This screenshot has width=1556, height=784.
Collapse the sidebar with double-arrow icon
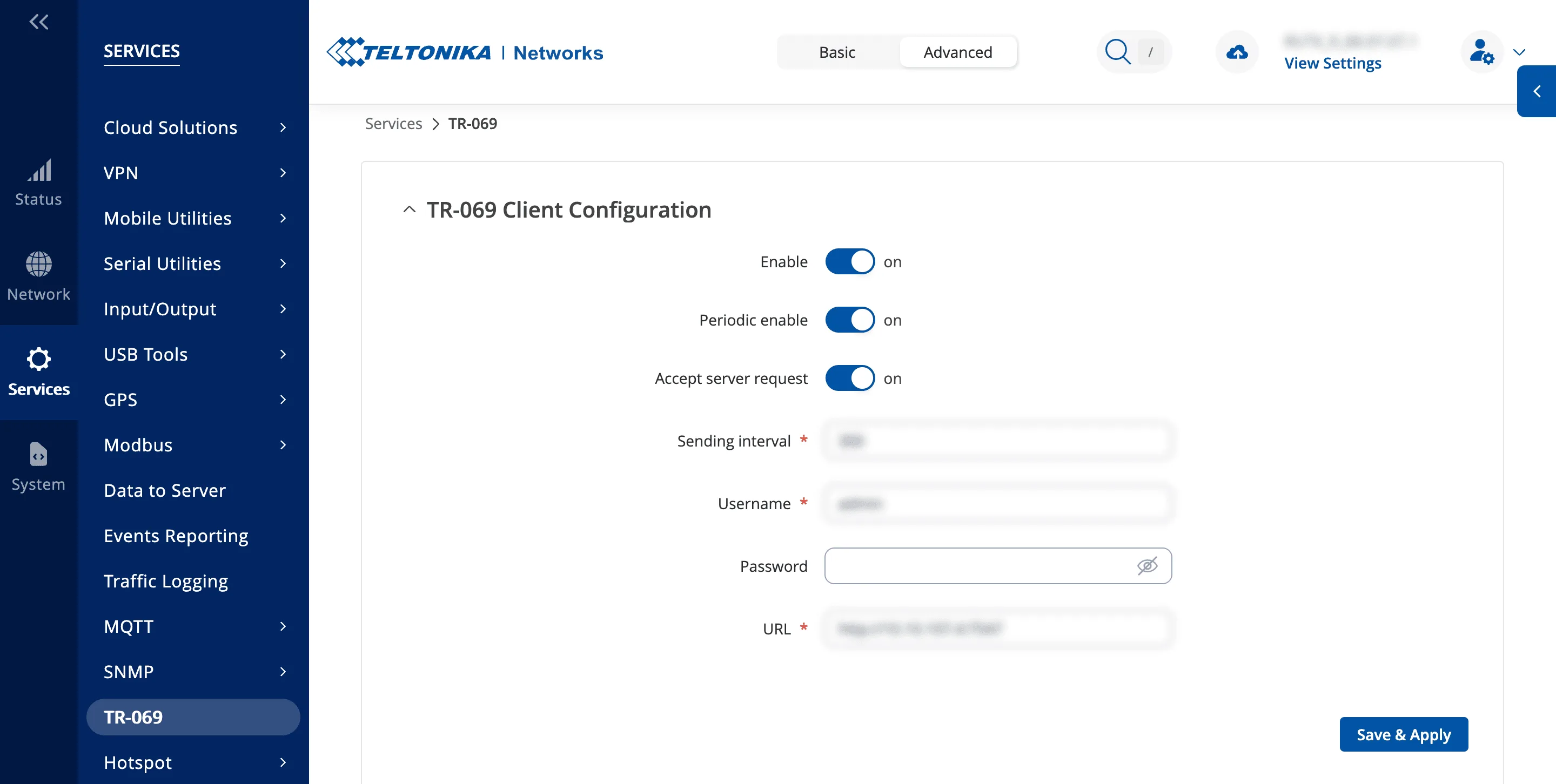click(39, 22)
